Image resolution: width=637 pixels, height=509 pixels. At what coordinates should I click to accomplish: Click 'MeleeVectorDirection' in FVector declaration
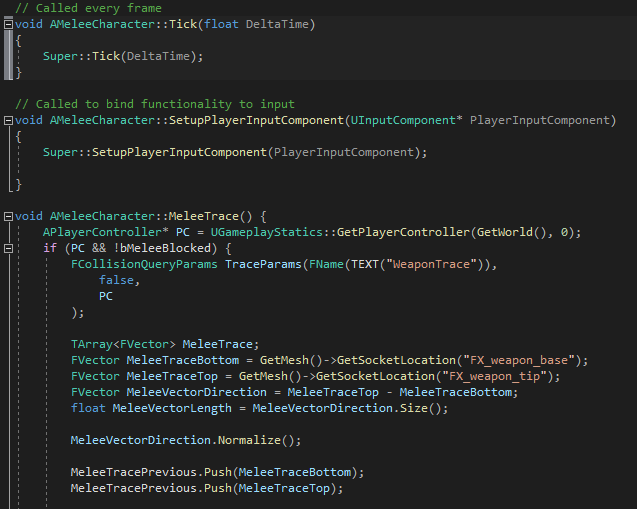(197, 392)
